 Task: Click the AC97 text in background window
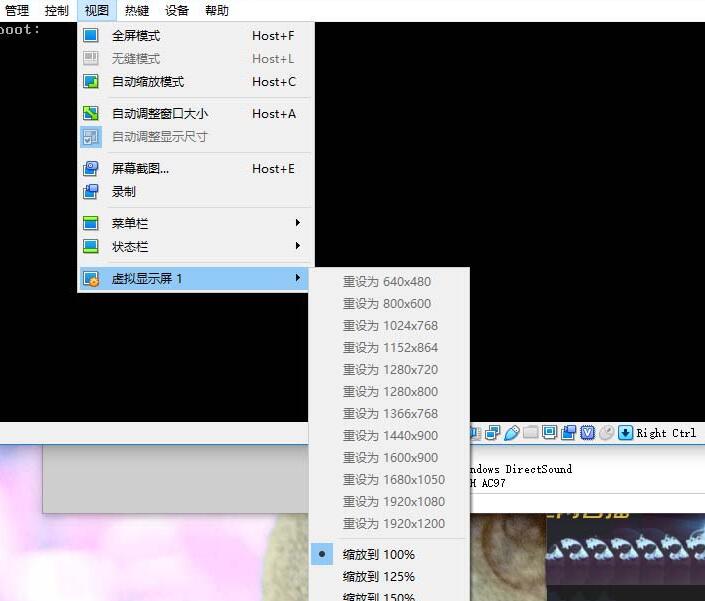493,483
